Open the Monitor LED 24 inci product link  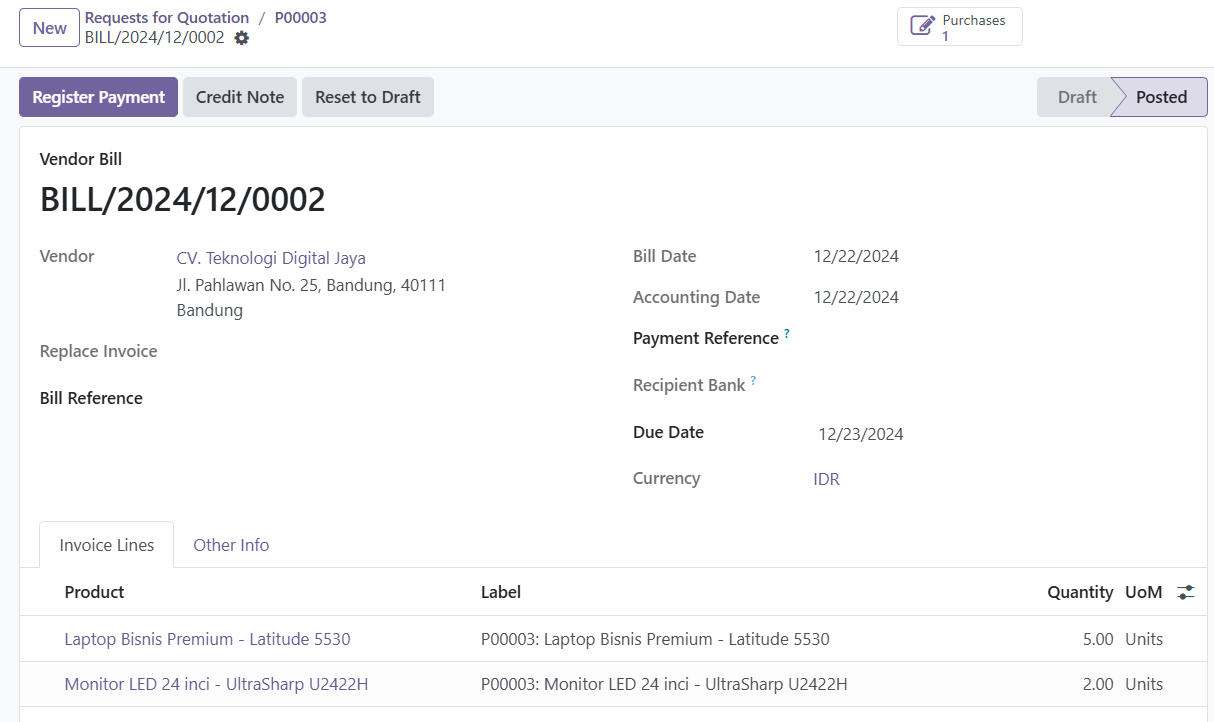216,684
